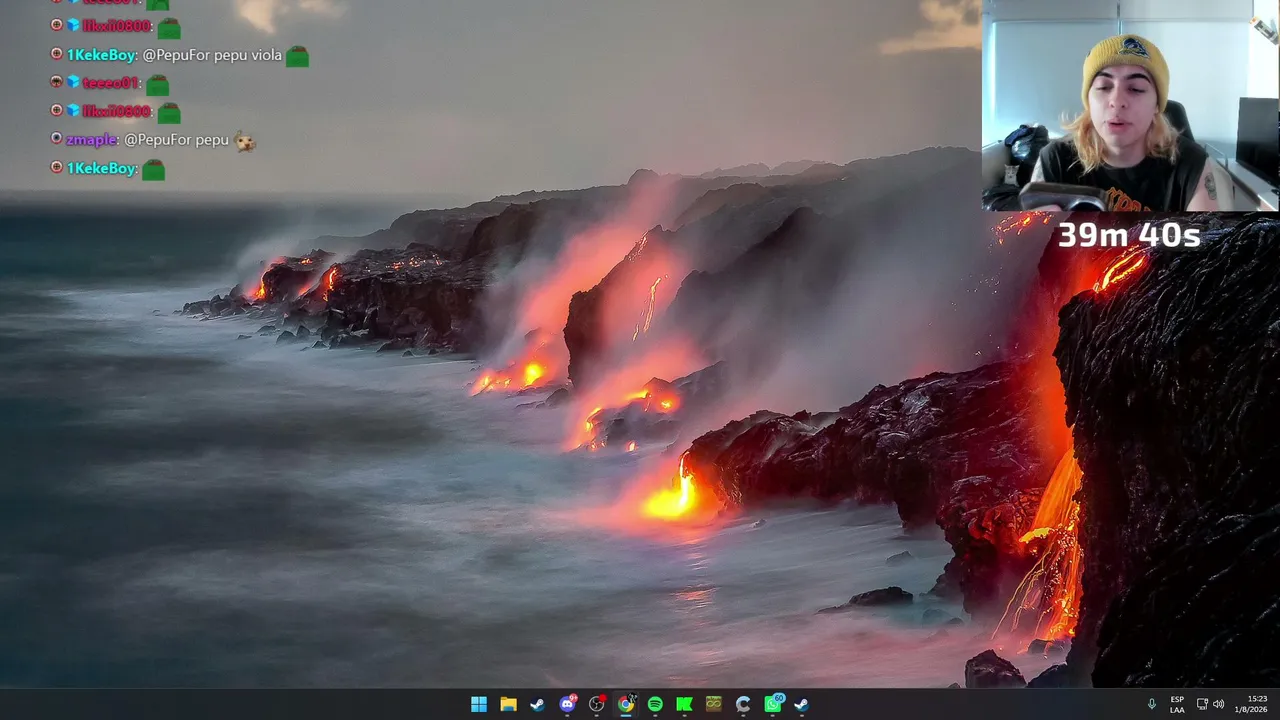This screenshot has height=720, width=1280.
Task: Open the green Kick app icon
Action: coord(684,704)
